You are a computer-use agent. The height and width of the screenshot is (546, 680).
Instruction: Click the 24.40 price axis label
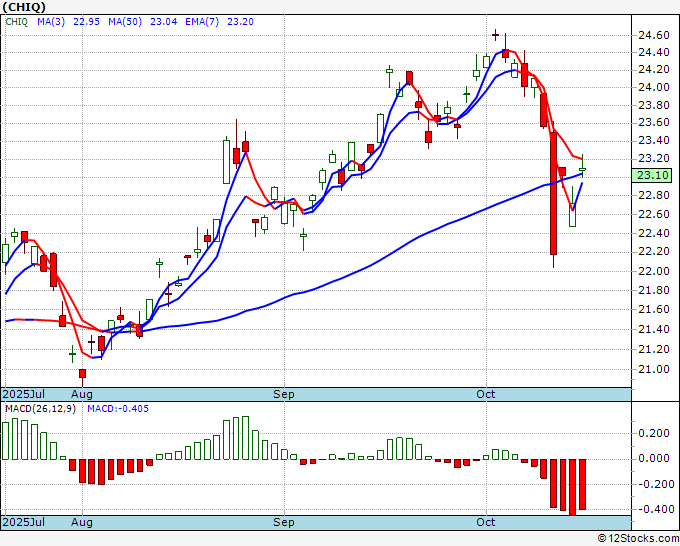click(x=654, y=52)
